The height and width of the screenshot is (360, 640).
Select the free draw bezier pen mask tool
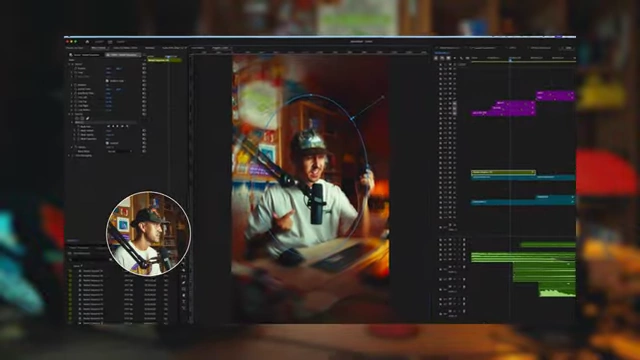87,118
